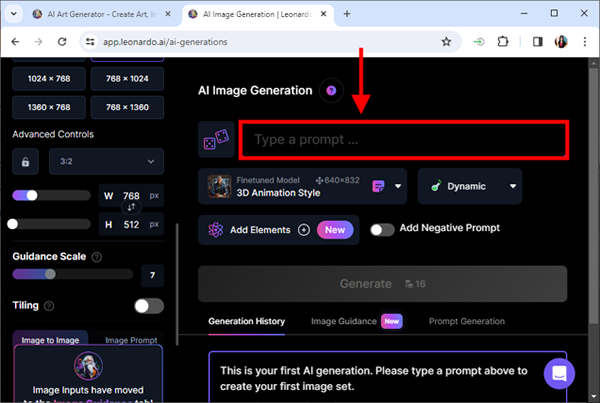The image size is (600, 403).
Task: Switch to Prompt Generation tab
Action: (466, 321)
